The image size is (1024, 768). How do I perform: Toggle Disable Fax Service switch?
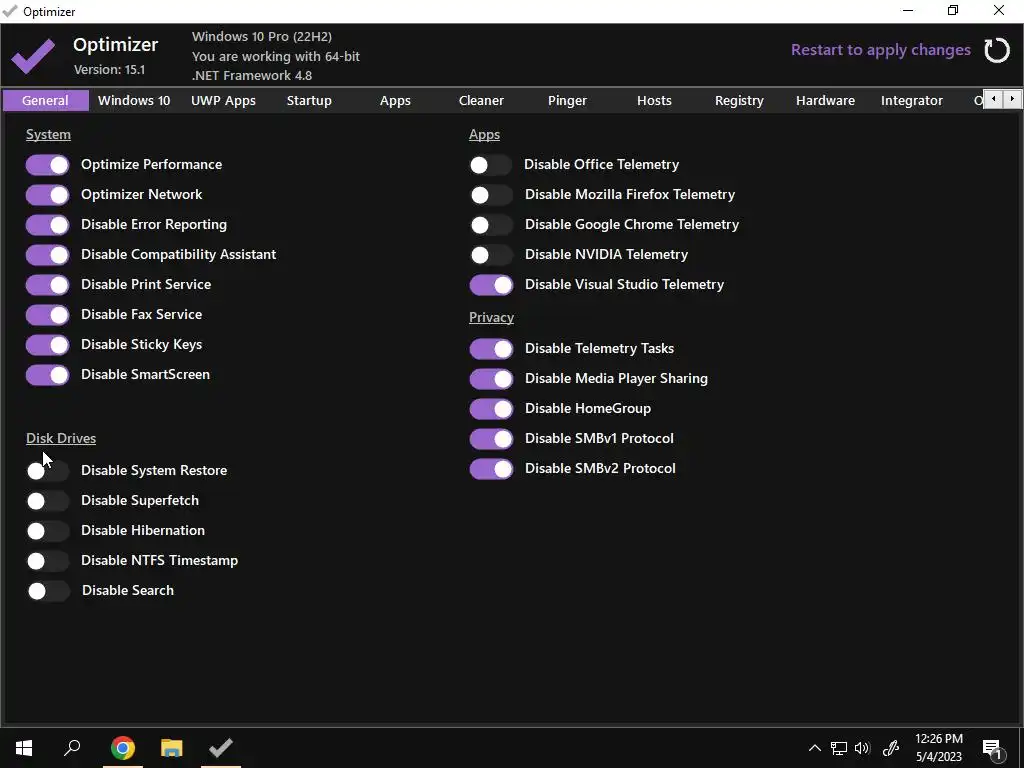48,315
